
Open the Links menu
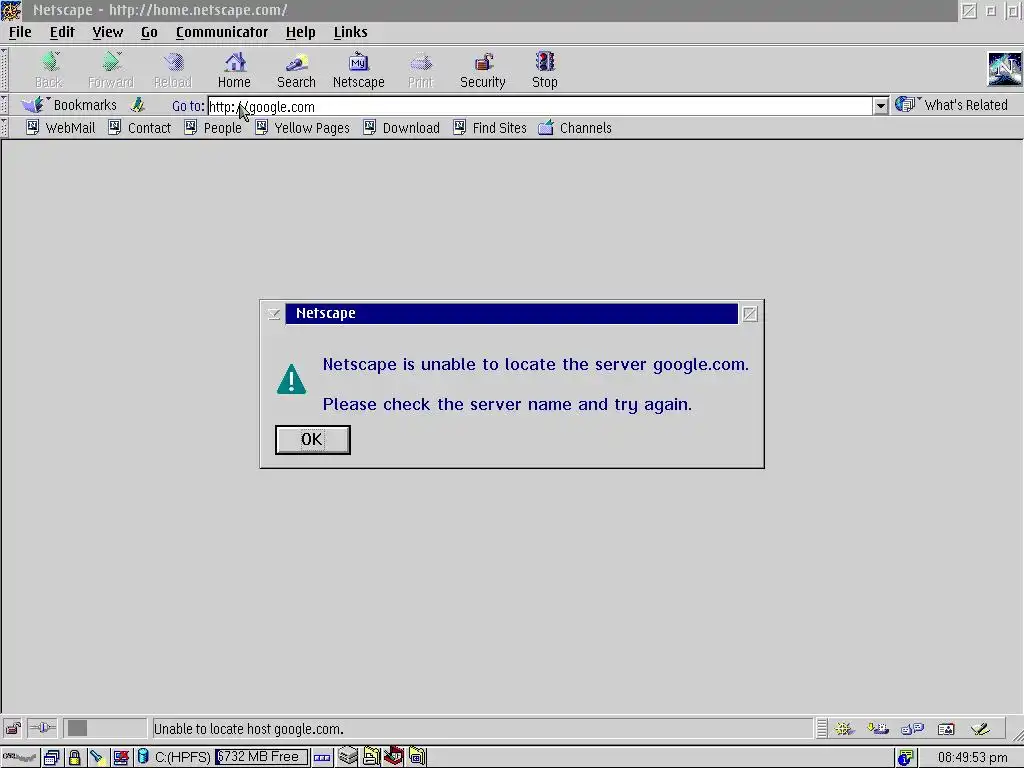(351, 32)
